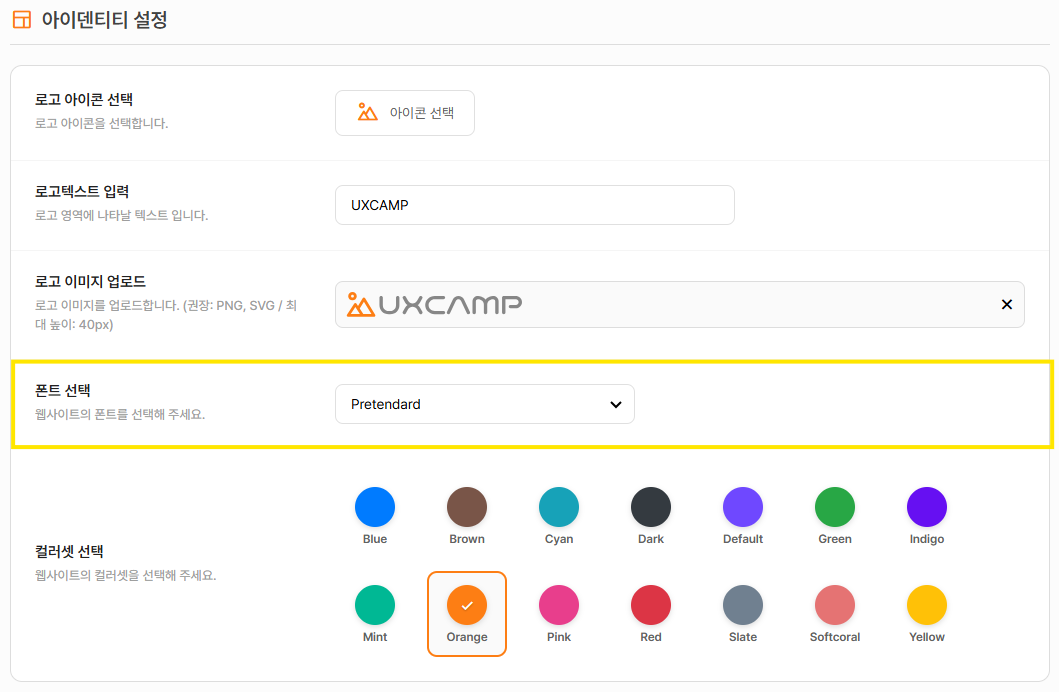Click the logo text input field
The height and width of the screenshot is (692, 1059).
click(x=534, y=205)
